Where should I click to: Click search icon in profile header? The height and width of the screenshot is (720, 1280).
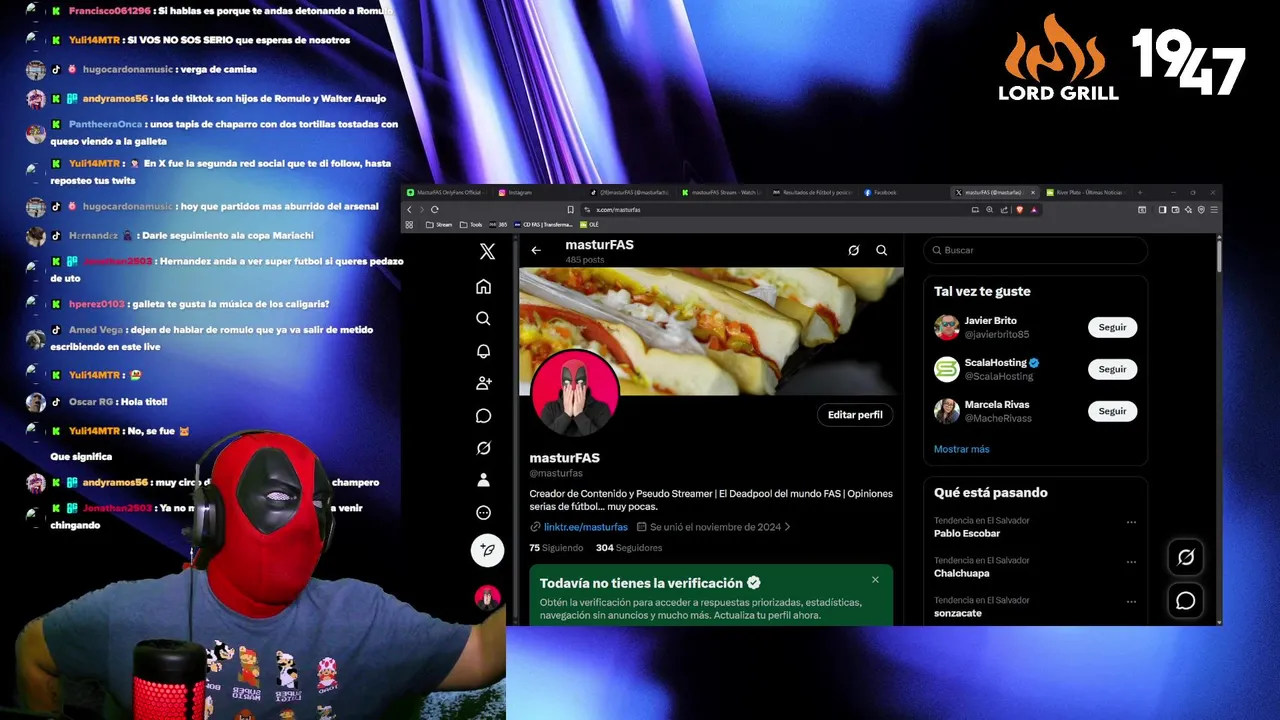tap(881, 251)
